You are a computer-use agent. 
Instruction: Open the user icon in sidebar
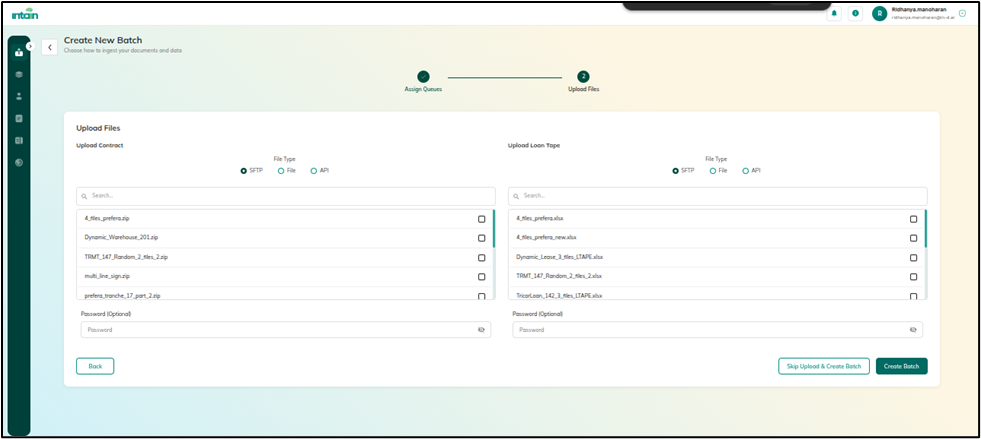click(x=19, y=96)
